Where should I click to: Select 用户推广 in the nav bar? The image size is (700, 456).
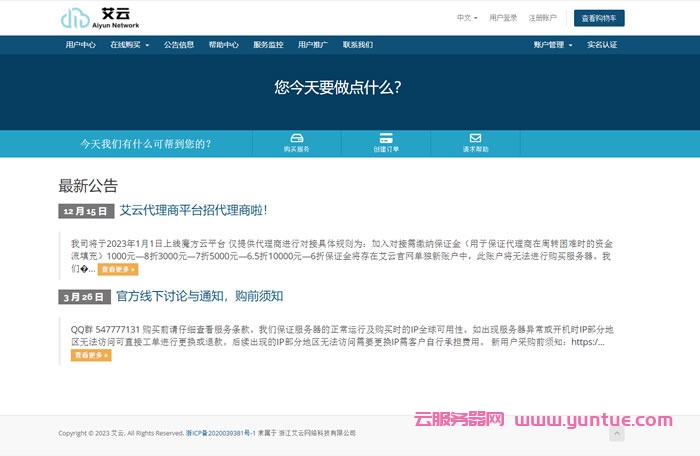[x=313, y=45]
